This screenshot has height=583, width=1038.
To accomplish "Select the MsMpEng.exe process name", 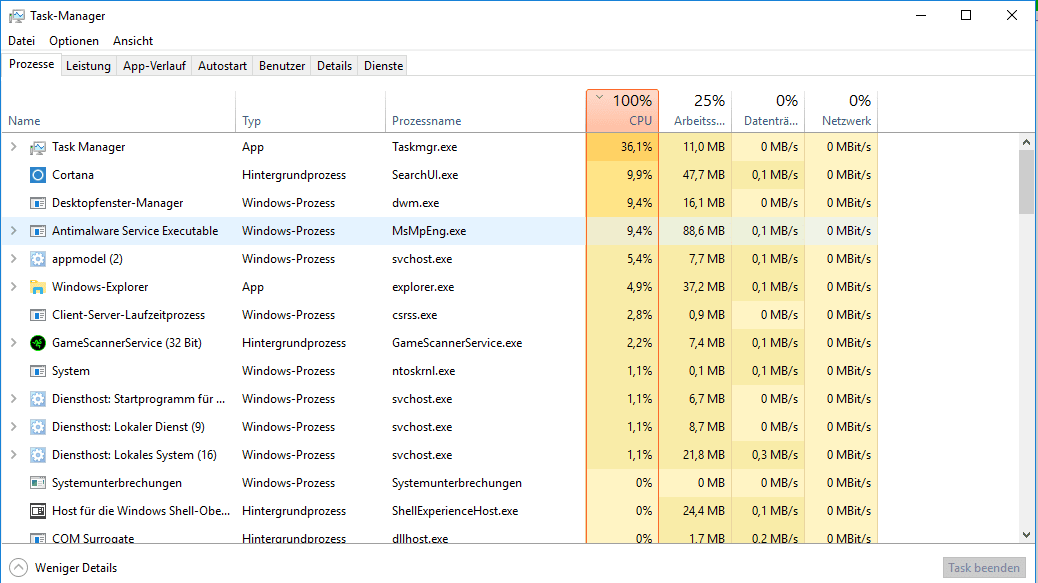I will click(429, 231).
